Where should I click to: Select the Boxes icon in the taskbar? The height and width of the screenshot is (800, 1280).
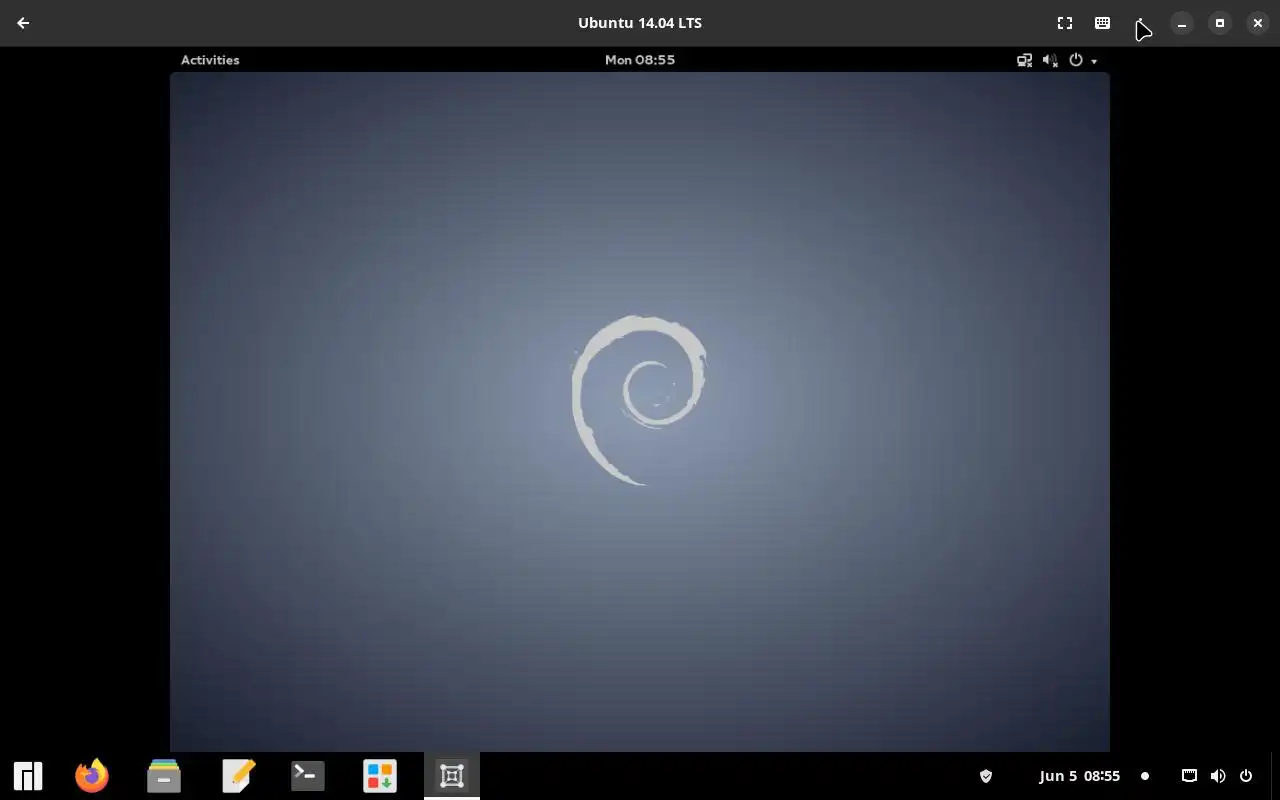(452, 776)
